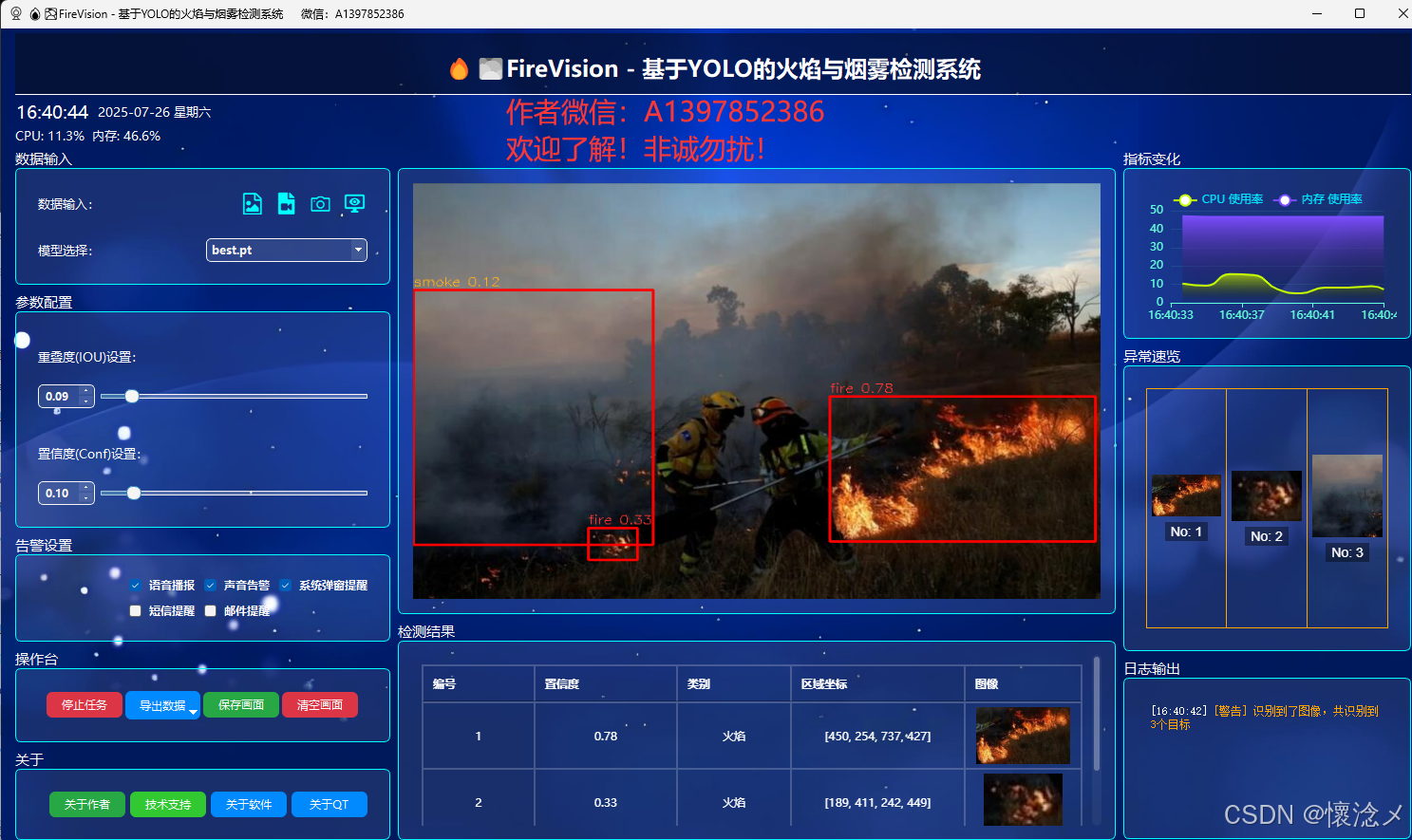Click the 16:40:44 clock display
The width and height of the screenshot is (1412, 840).
(52, 112)
